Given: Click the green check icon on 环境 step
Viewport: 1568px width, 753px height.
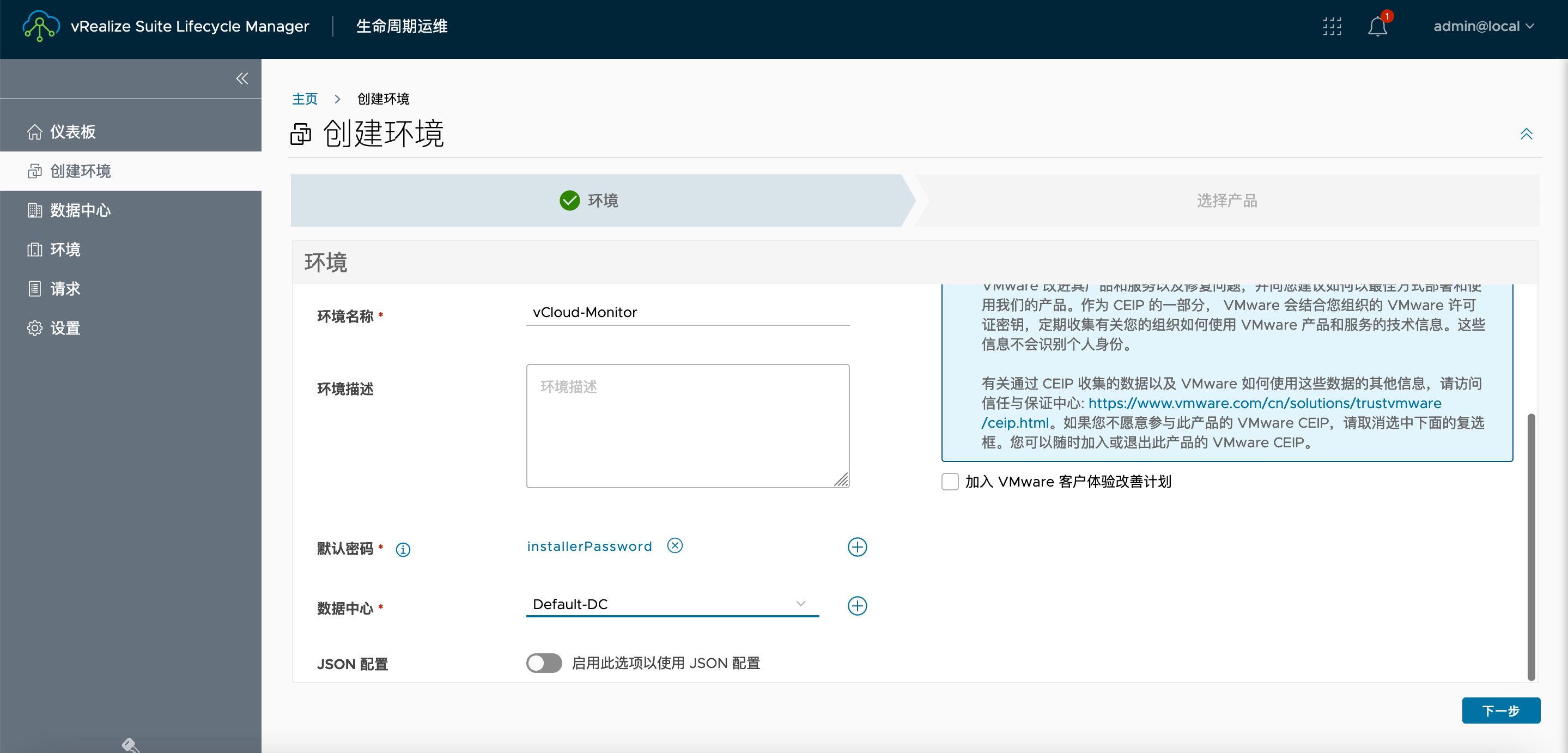Looking at the screenshot, I should (x=570, y=201).
